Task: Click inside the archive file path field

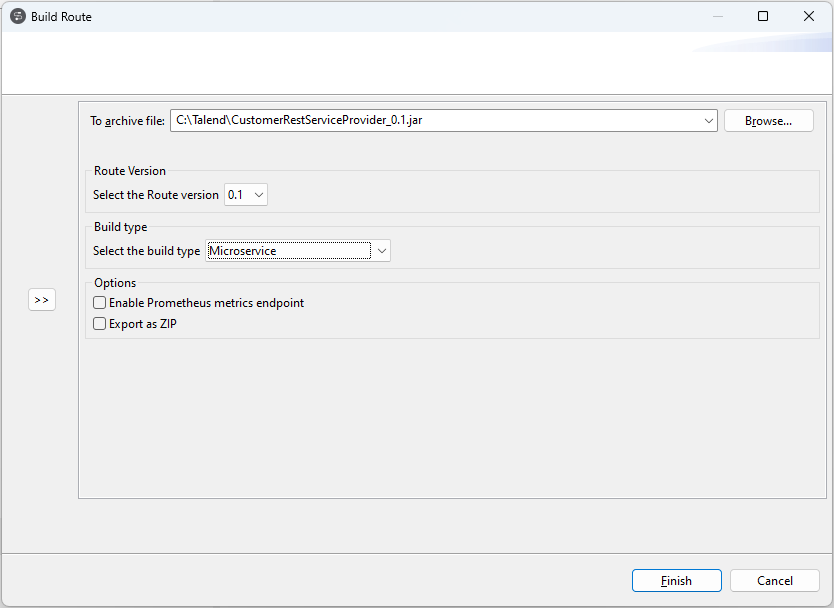Action: 430,121
